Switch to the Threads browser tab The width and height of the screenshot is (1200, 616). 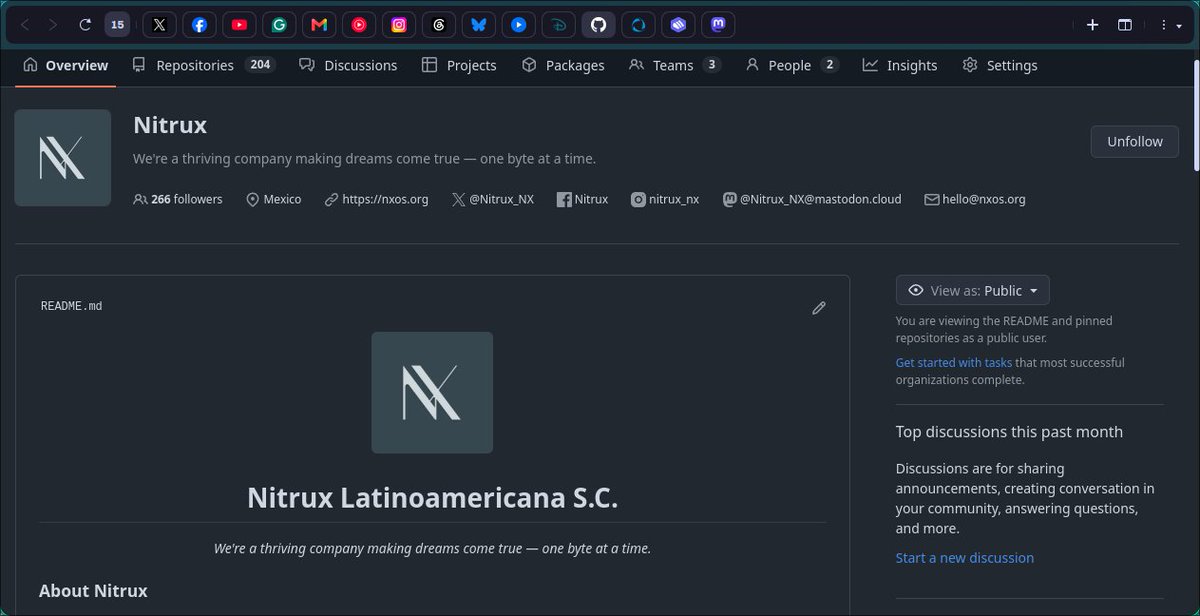439,25
